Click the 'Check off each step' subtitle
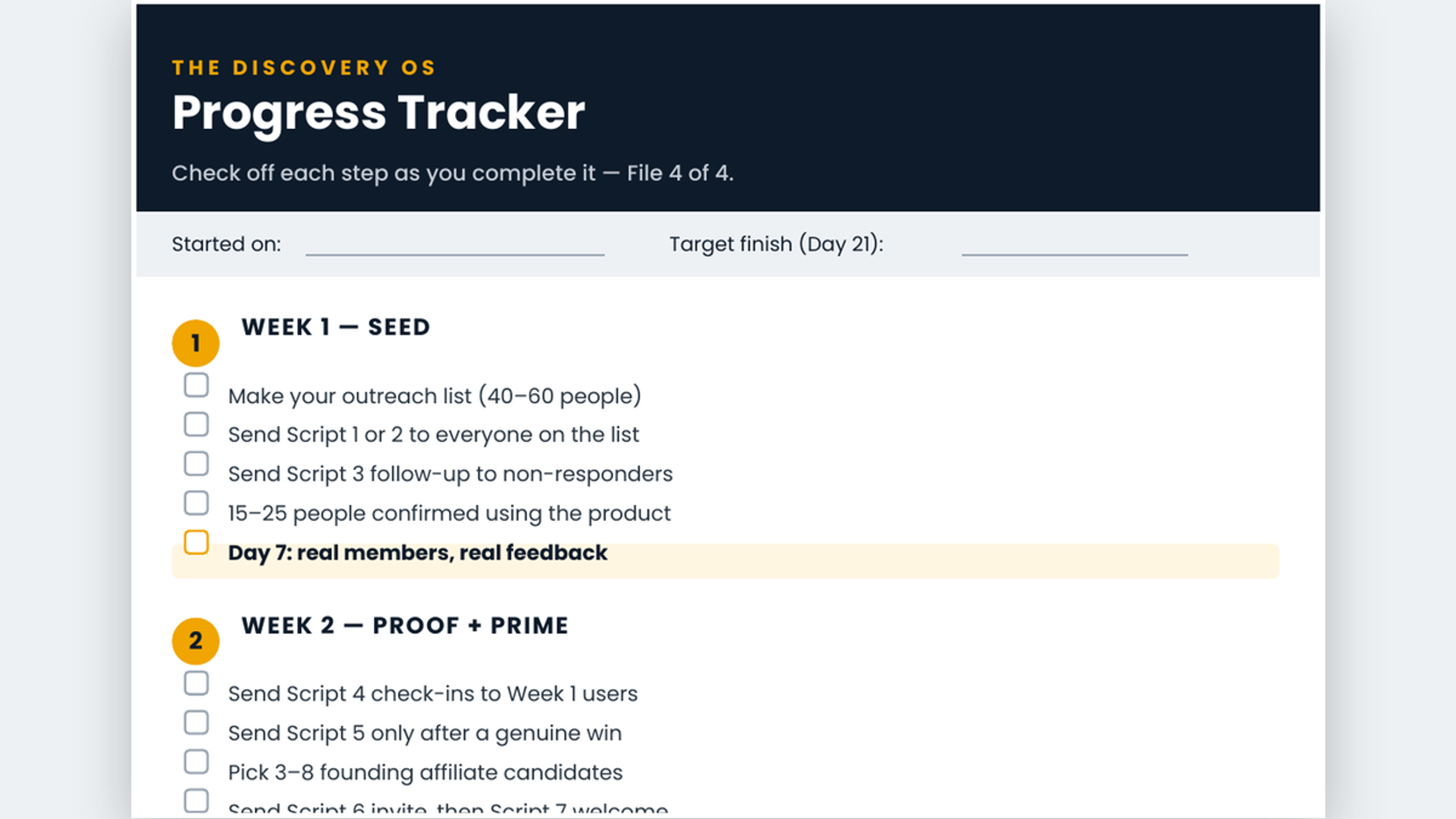1456x819 pixels. coord(453,173)
